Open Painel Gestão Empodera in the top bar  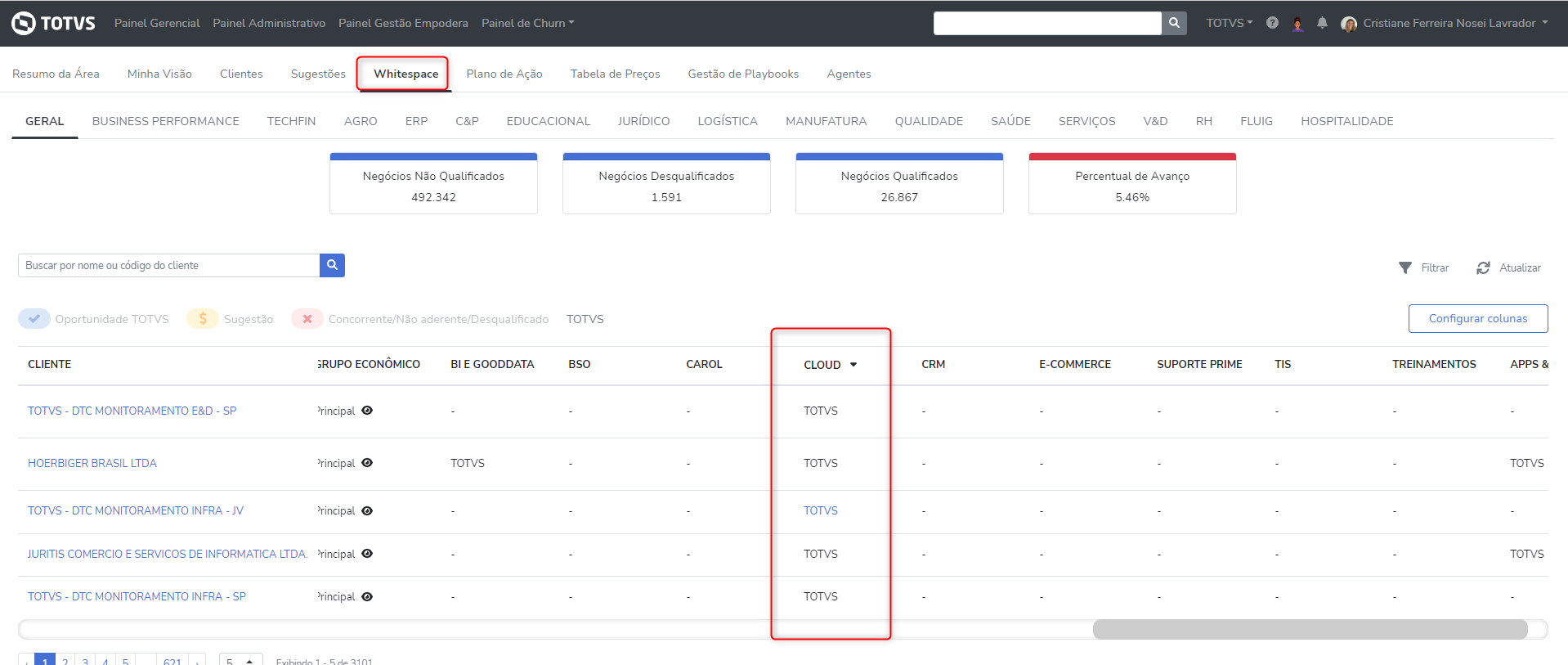click(x=403, y=23)
